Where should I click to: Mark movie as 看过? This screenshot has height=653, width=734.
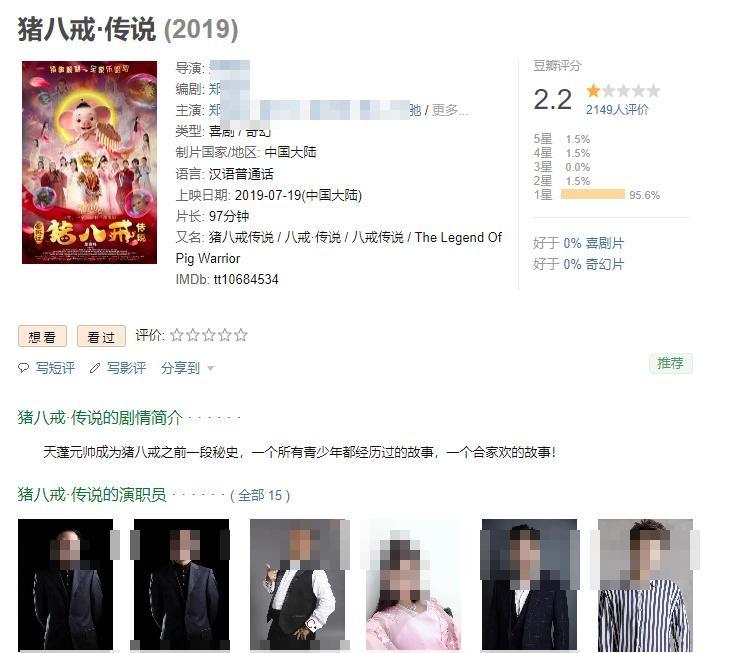click(101, 337)
